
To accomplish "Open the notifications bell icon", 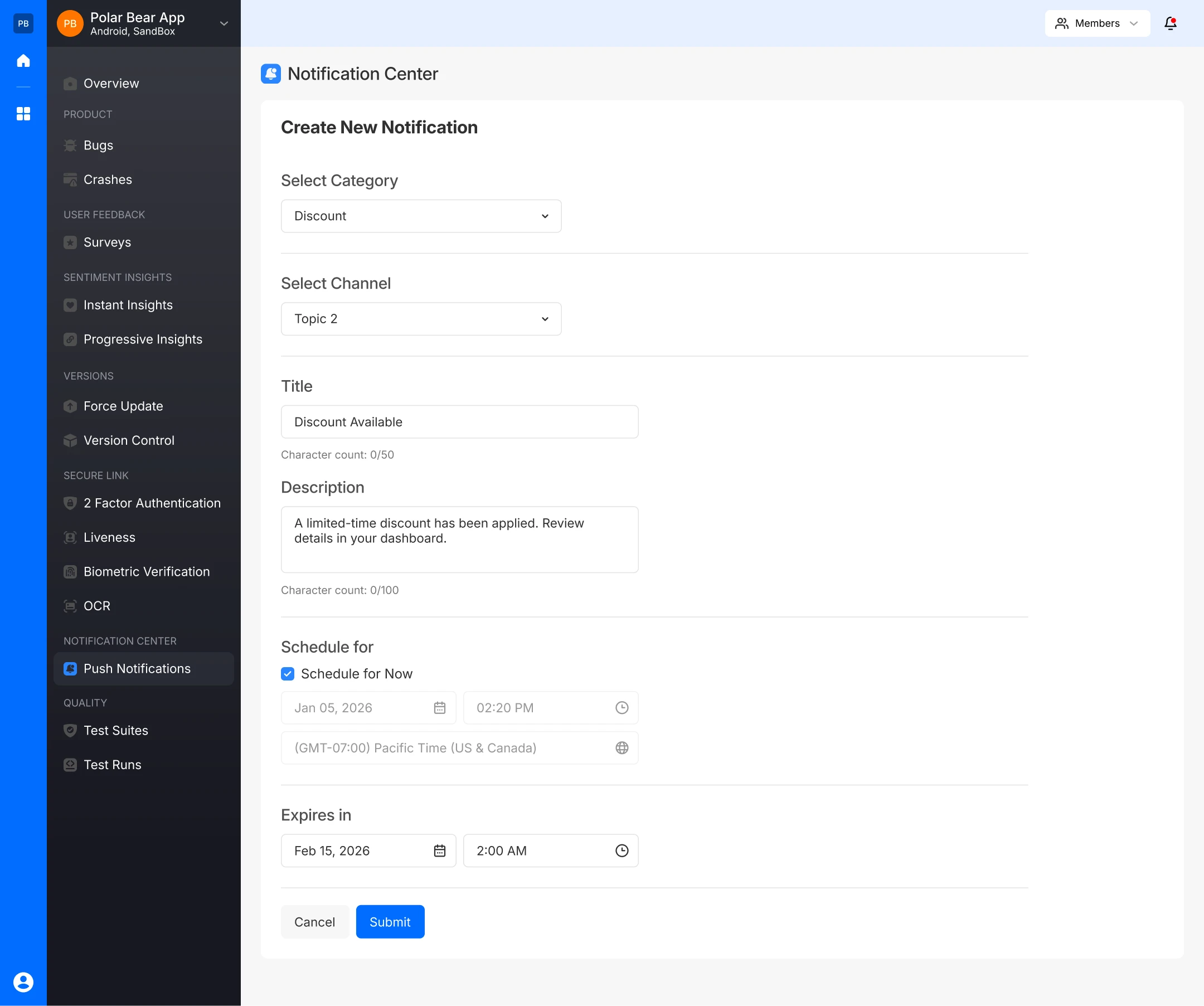I will pyautogui.click(x=1170, y=23).
